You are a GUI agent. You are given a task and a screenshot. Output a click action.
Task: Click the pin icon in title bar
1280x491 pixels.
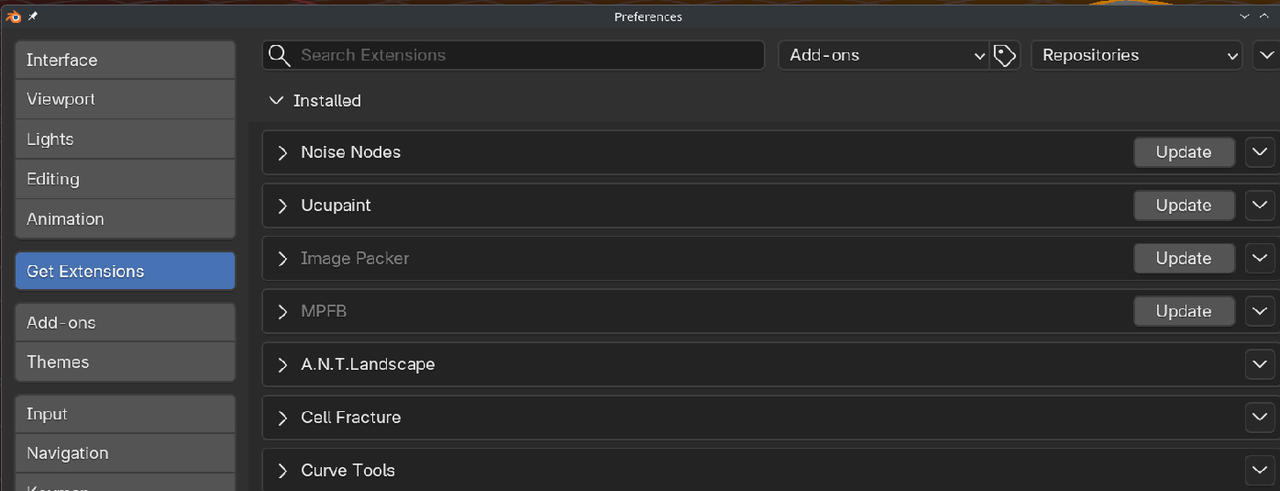pyautogui.click(x=32, y=16)
